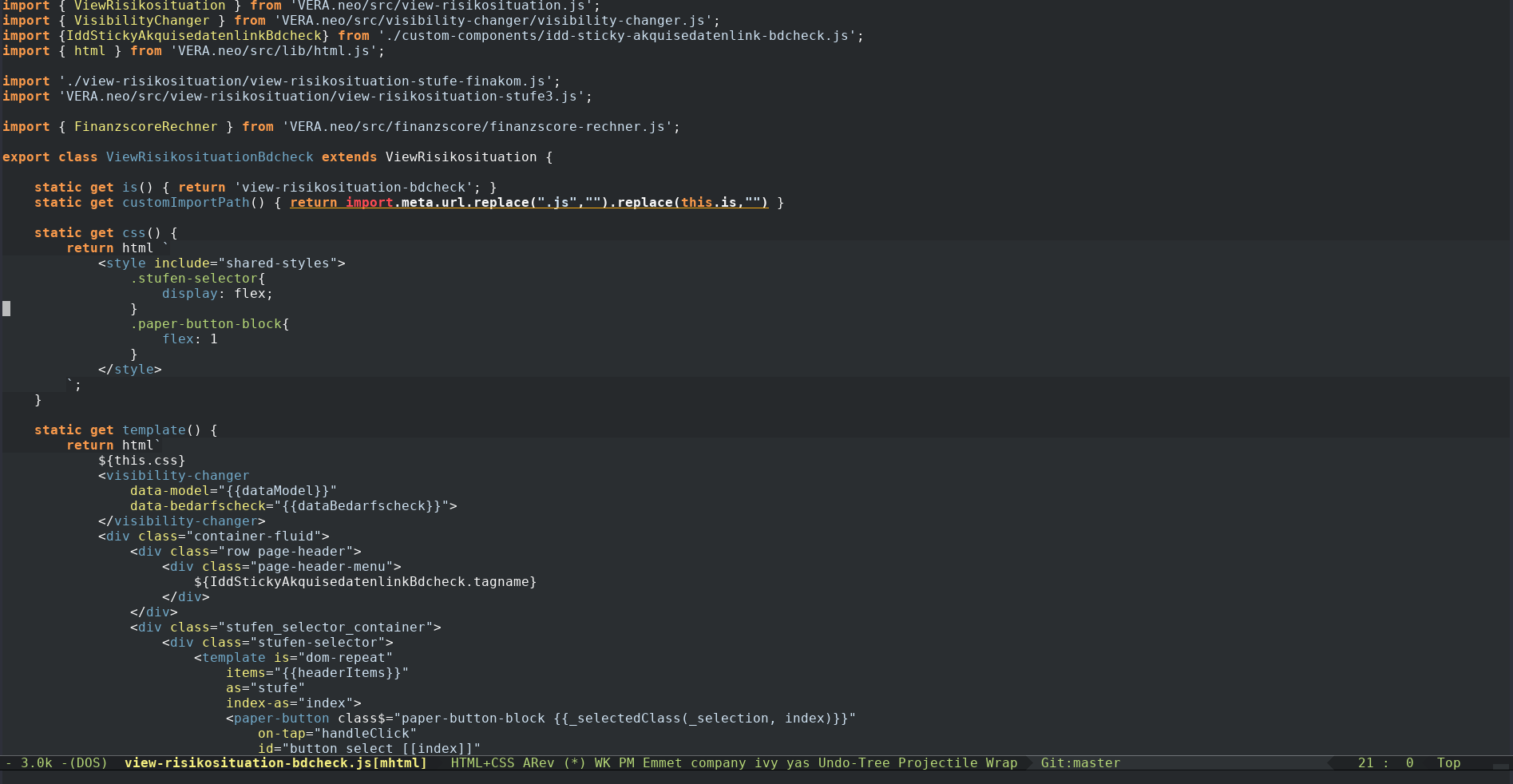Click the buffer name view-risikosituation-bdcheck.js[mhtml] in mode line
The width and height of the screenshot is (1513, 784).
click(x=275, y=763)
